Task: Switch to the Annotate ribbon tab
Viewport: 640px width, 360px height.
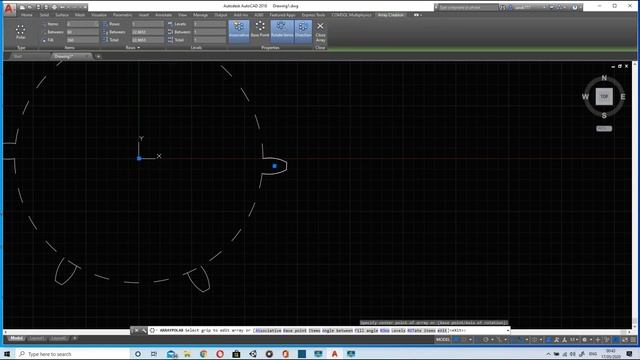Action: coord(164,15)
